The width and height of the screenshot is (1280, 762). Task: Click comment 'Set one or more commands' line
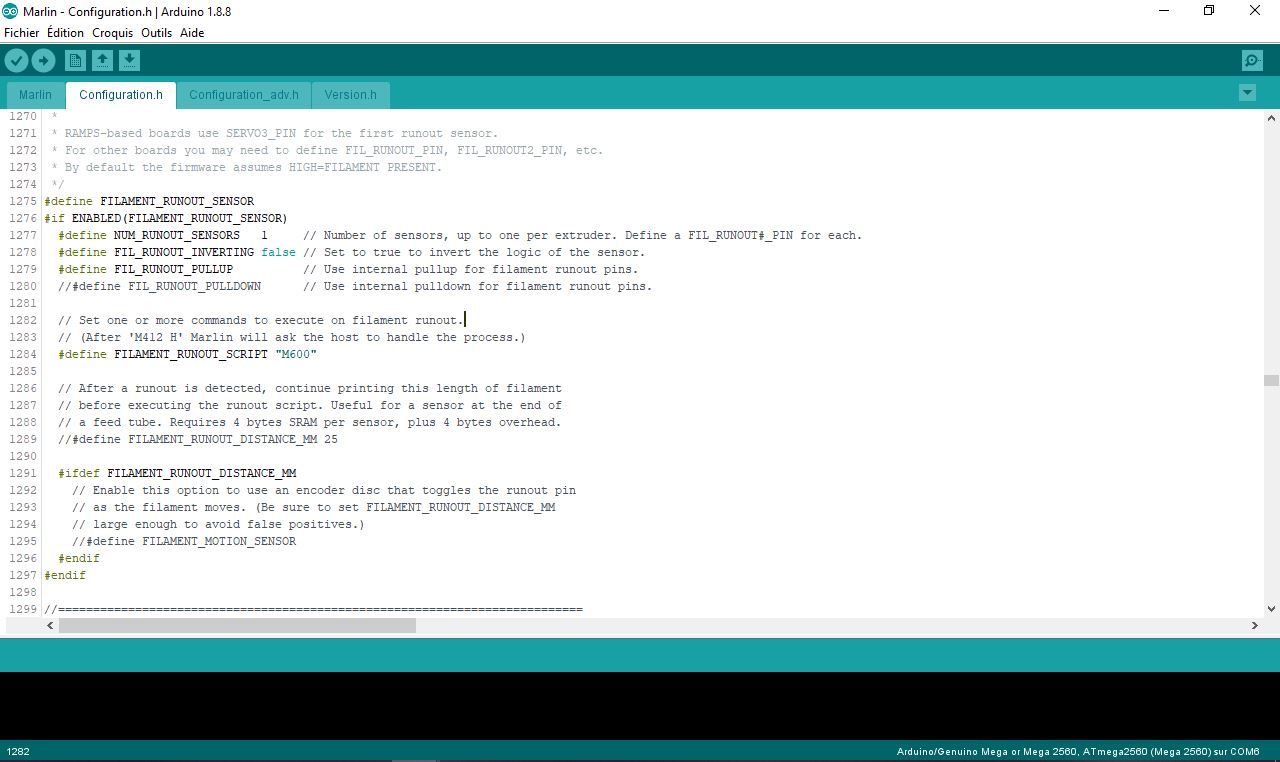tap(261, 320)
